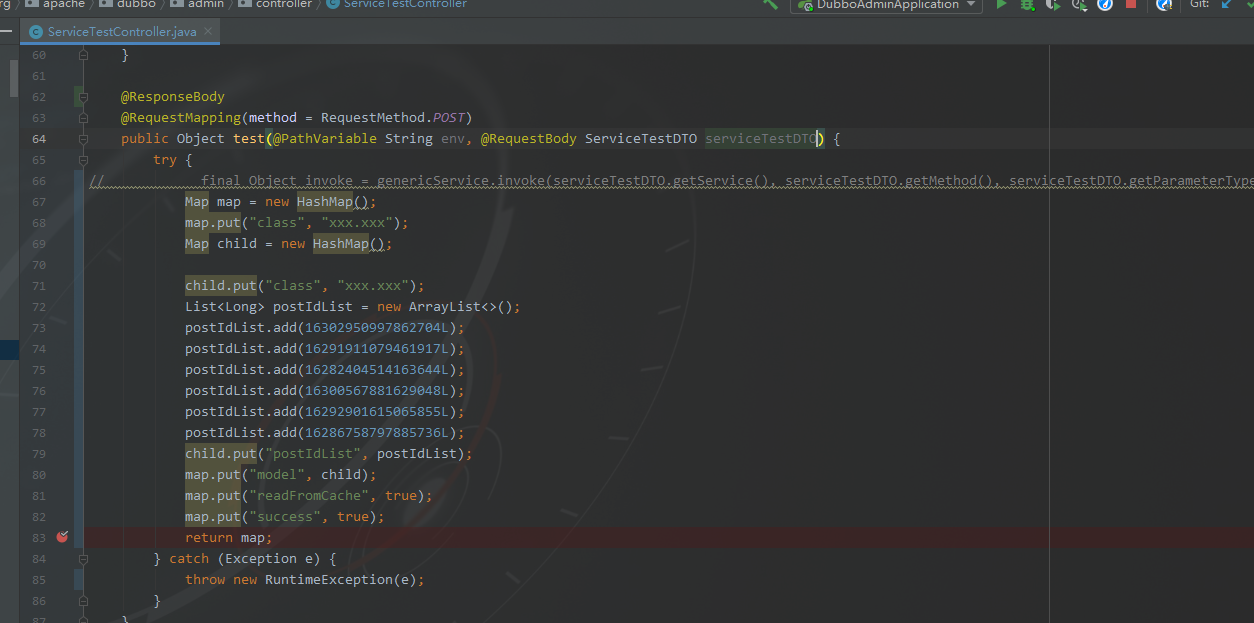Viewport: 1254px width, 623px height.
Task: Click the apache breadcrumb folder
Action: pyautogui.click(x=56, y=4)
